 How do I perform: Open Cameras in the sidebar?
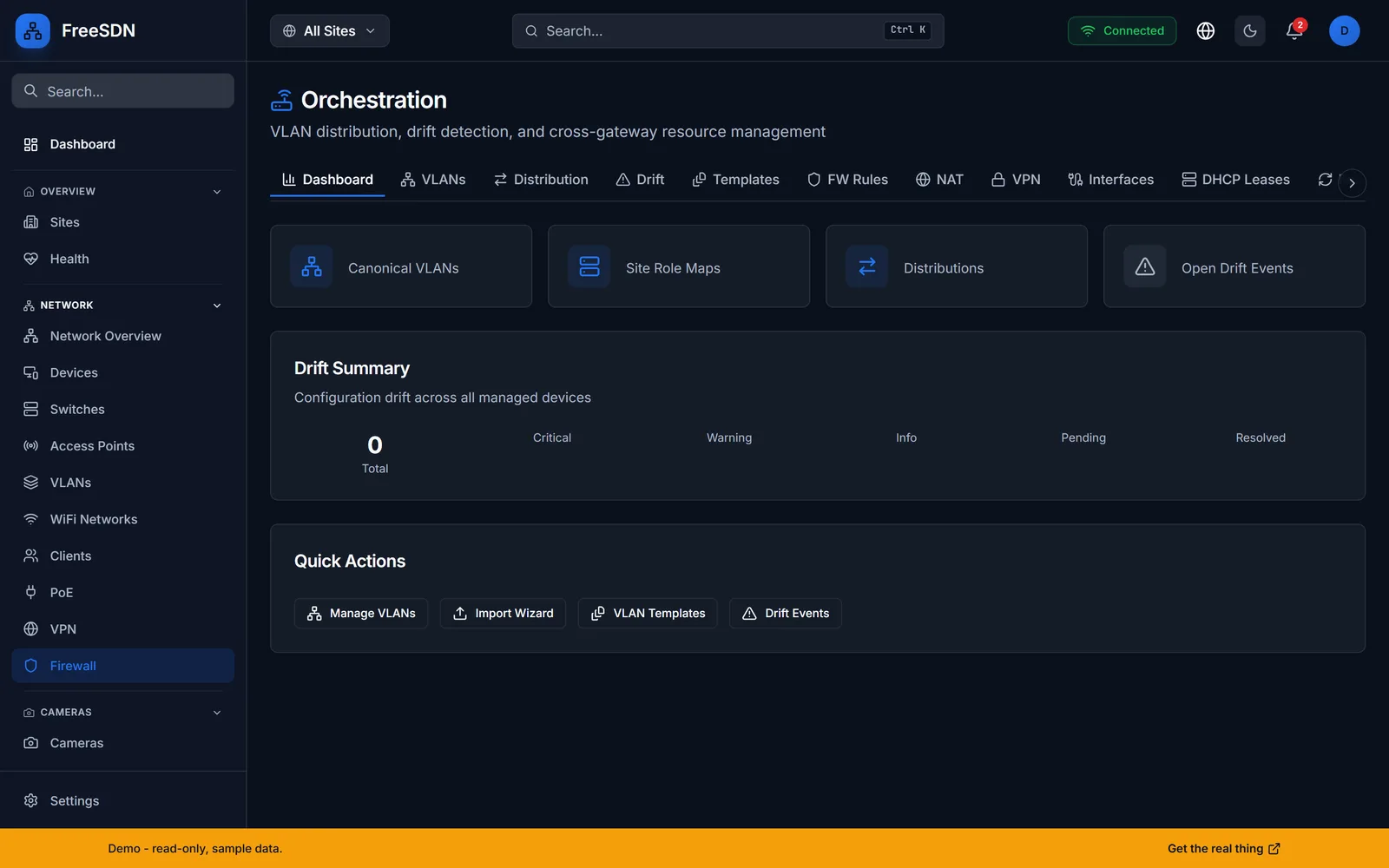click(122, 743)
